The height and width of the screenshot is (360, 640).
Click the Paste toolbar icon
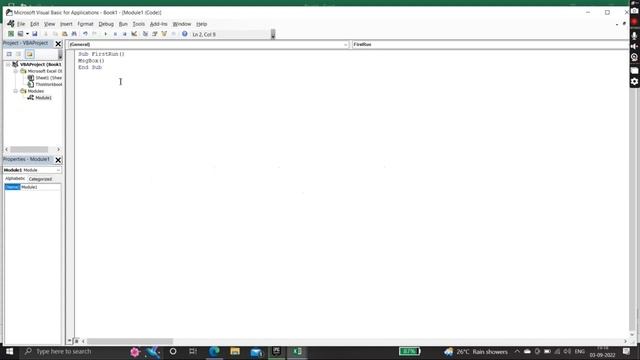(64, 34)
